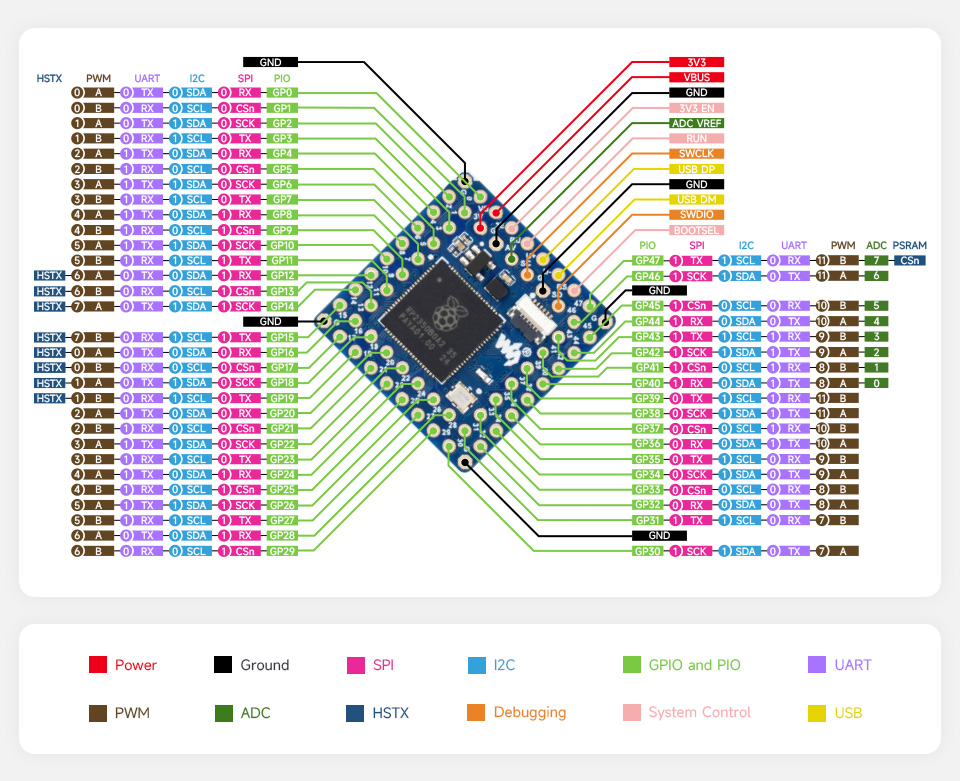Expand the HSTX column header

49,78
